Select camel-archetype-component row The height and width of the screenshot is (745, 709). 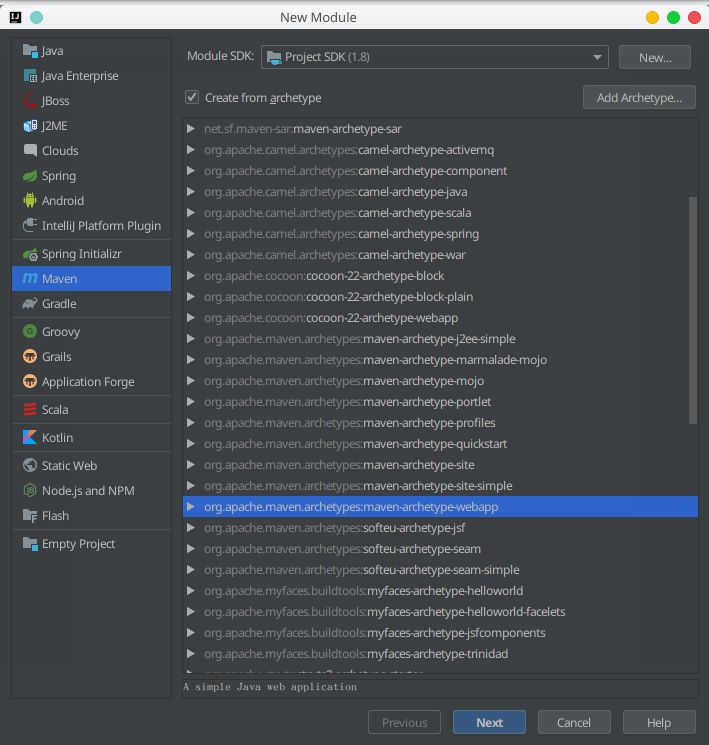441,171
